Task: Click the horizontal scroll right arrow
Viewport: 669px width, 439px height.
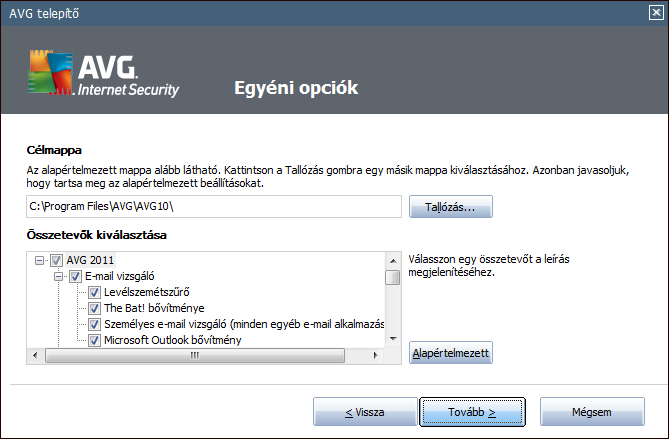Action: (x=375, y=355)
